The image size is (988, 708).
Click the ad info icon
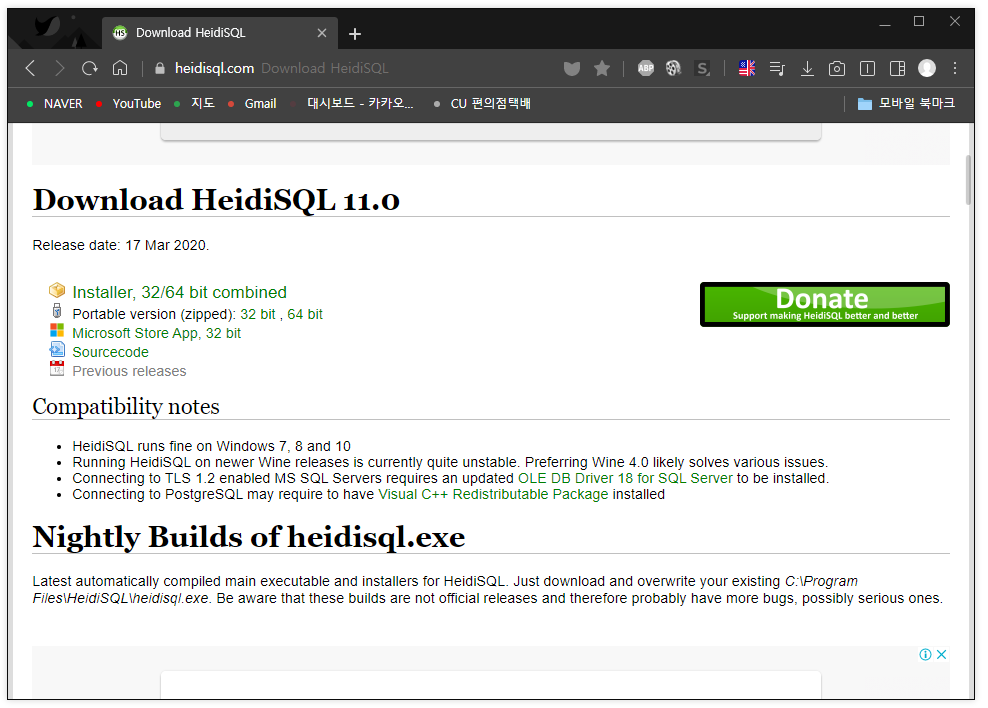point(925,654)
